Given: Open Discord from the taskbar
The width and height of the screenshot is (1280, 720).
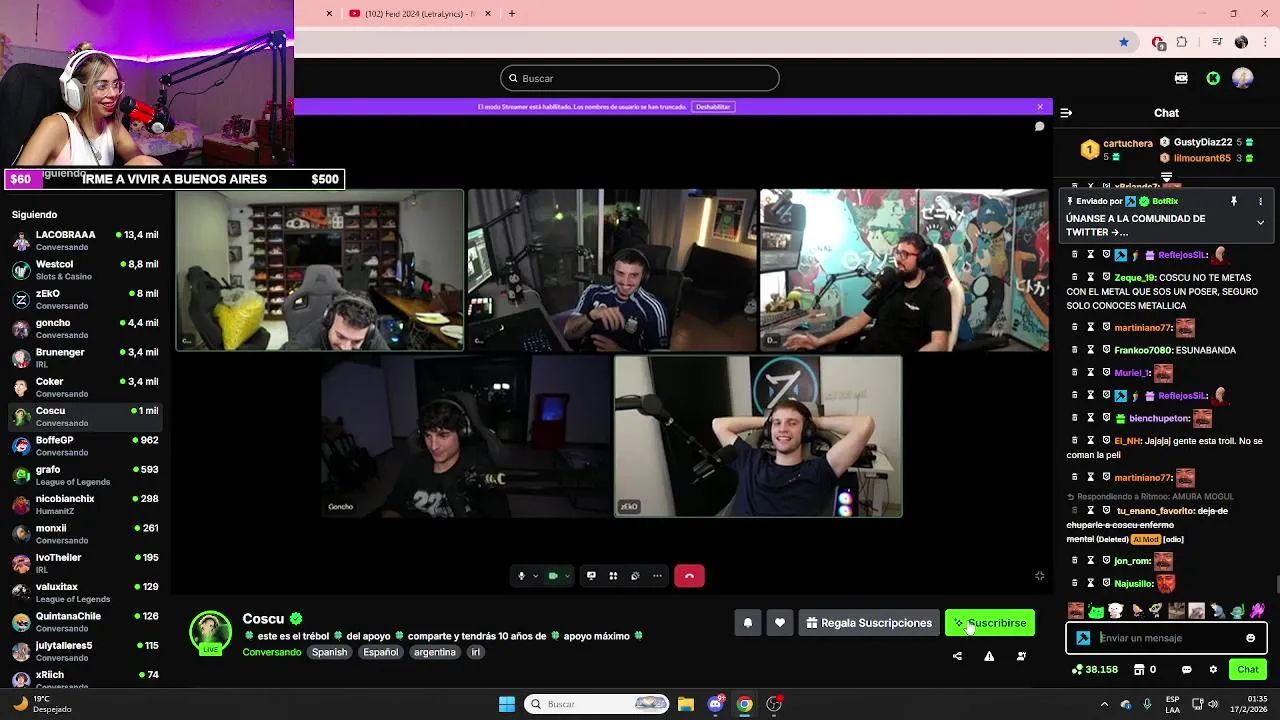Looking at the screenshot, I should click(715, 704).
